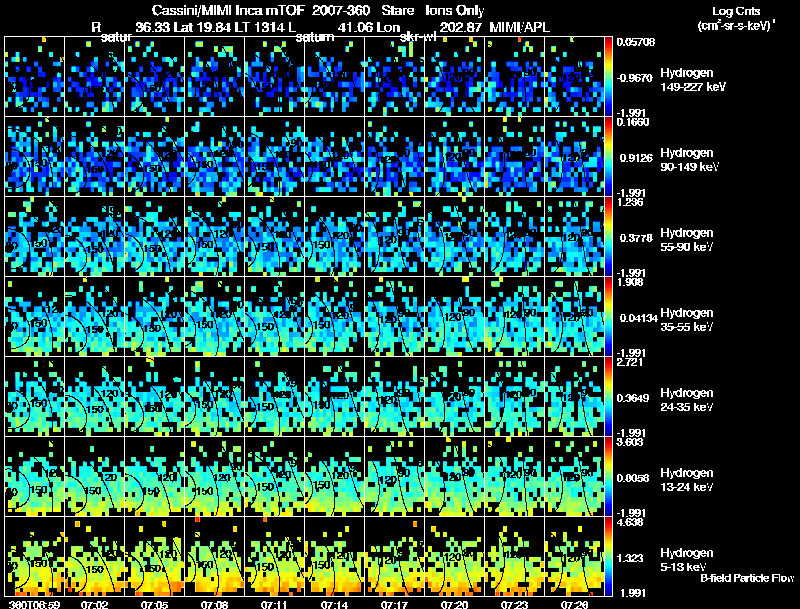The height and width of the screenshot is (609, 800).
Task: Click the '07:17' time axis label
Action: coord(394,604)
